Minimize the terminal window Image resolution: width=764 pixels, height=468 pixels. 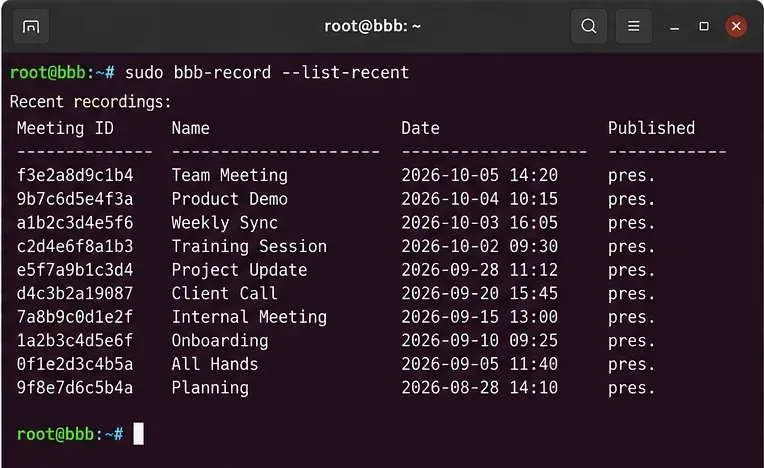674,27
